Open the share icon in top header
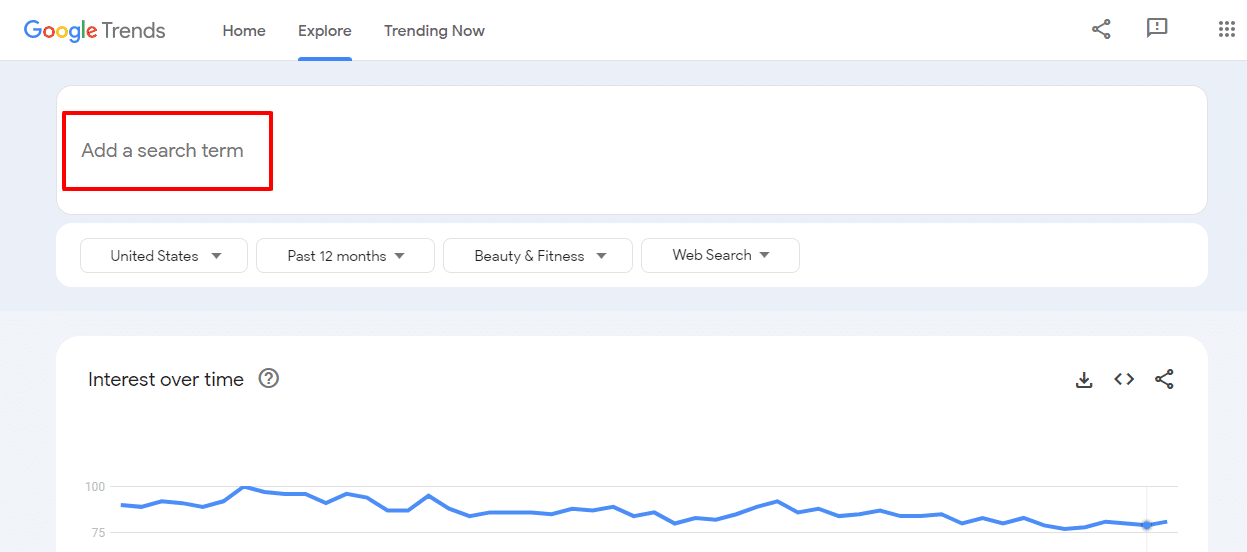Viewport: 1247px width, 552px height. 1101,29
